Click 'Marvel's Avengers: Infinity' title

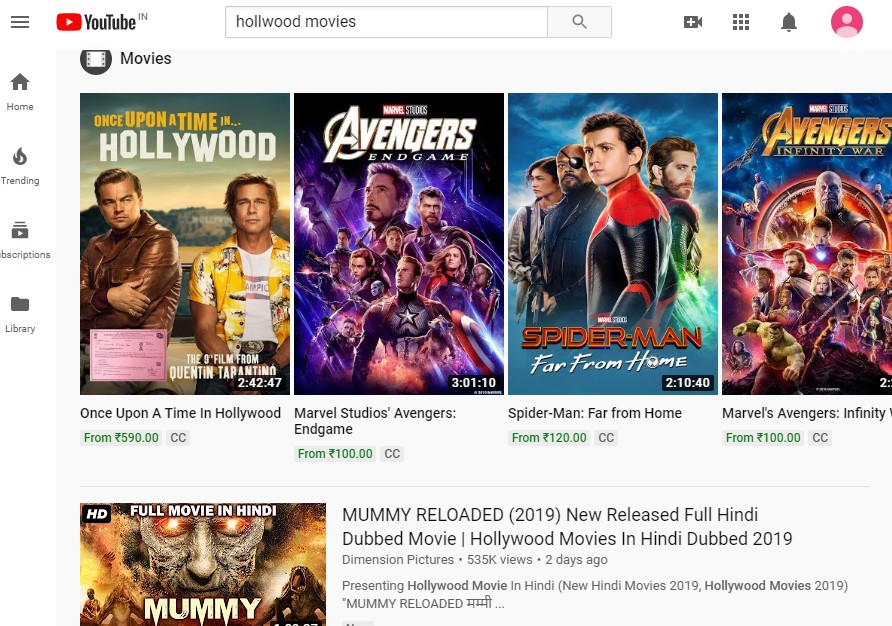[x=807, y=413]
